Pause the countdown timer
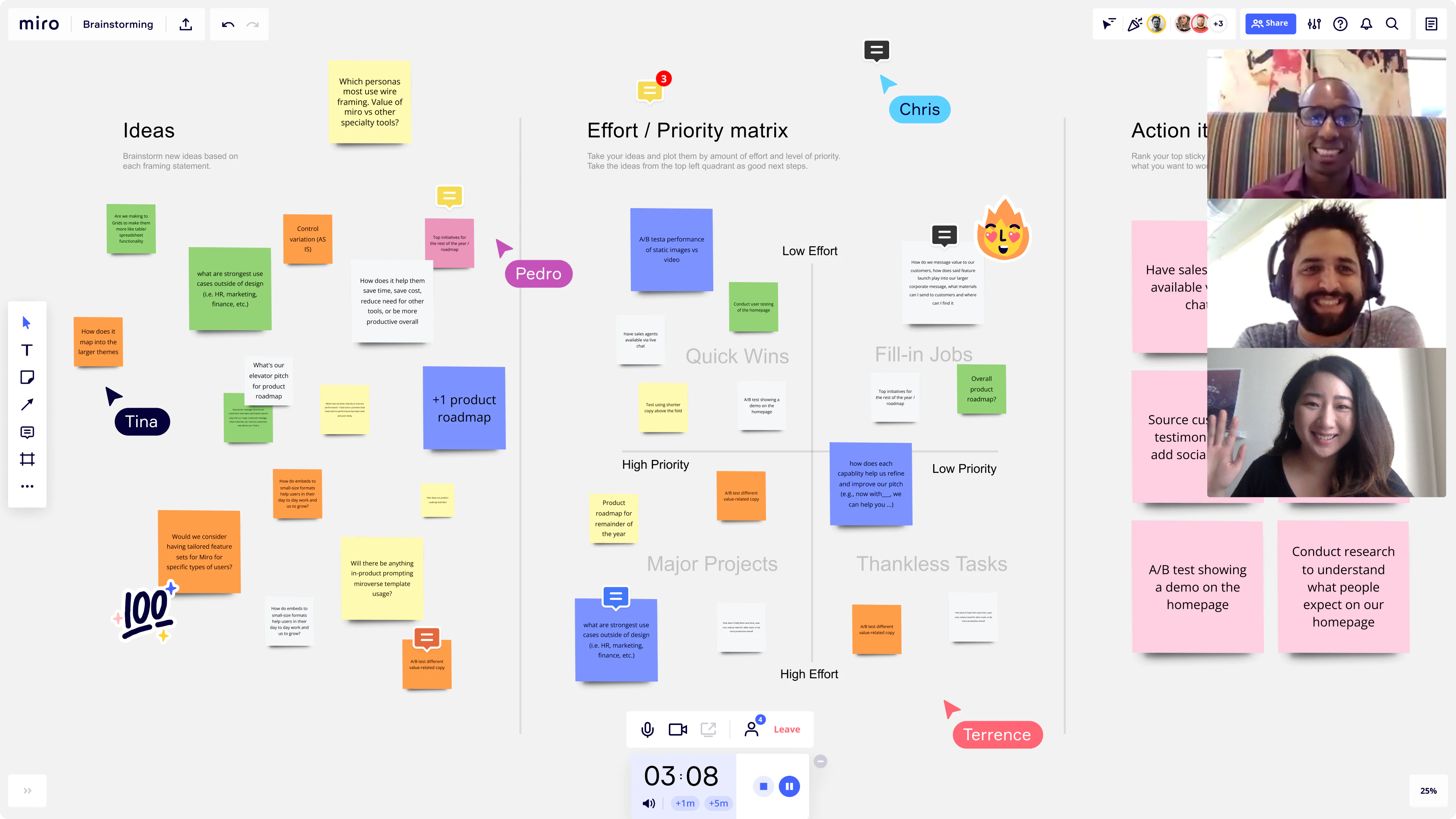Image resolution: width=1456 pixels, height=819 pixels. (790, 786)
